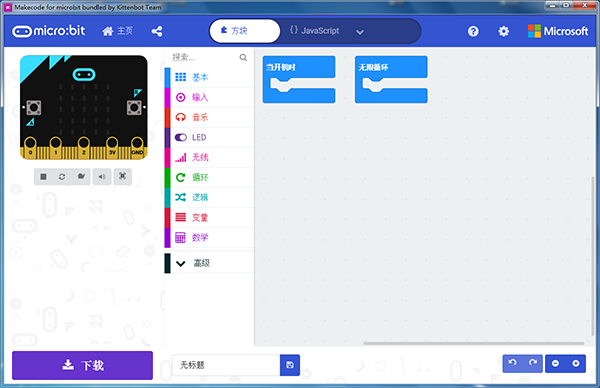Open the share project icon
The height and width of the screenshot is (388, 600).
(x=157, y=31)
